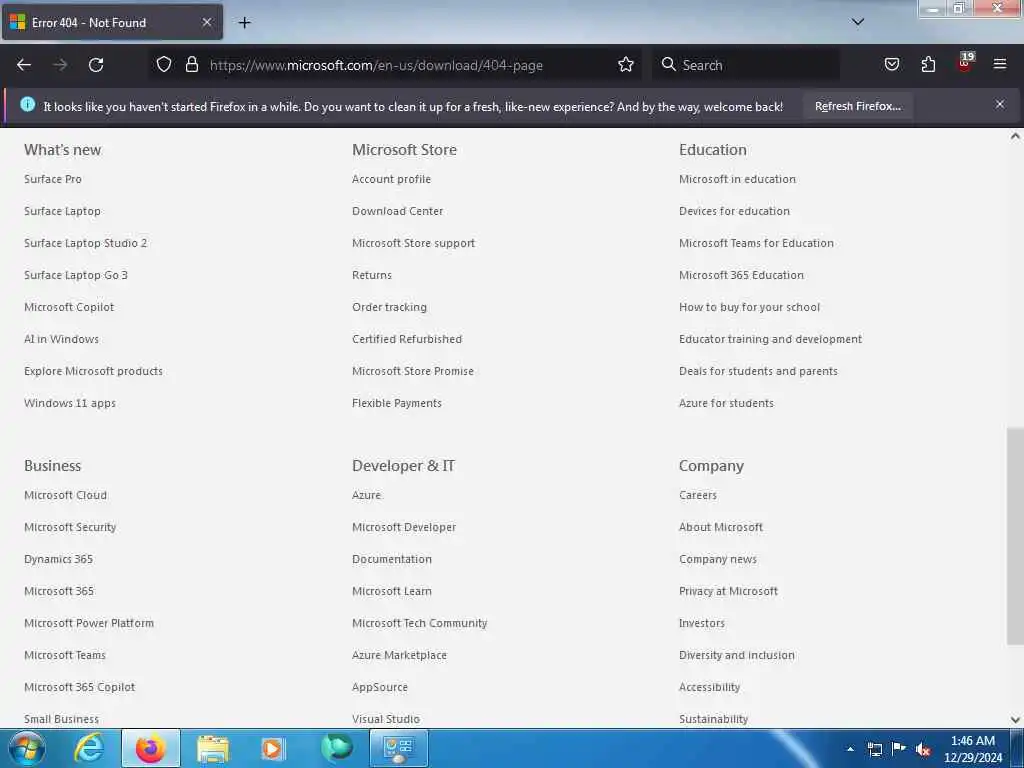
Task: Click the scrollbar up arrow
Action: tap(1015, 136)
